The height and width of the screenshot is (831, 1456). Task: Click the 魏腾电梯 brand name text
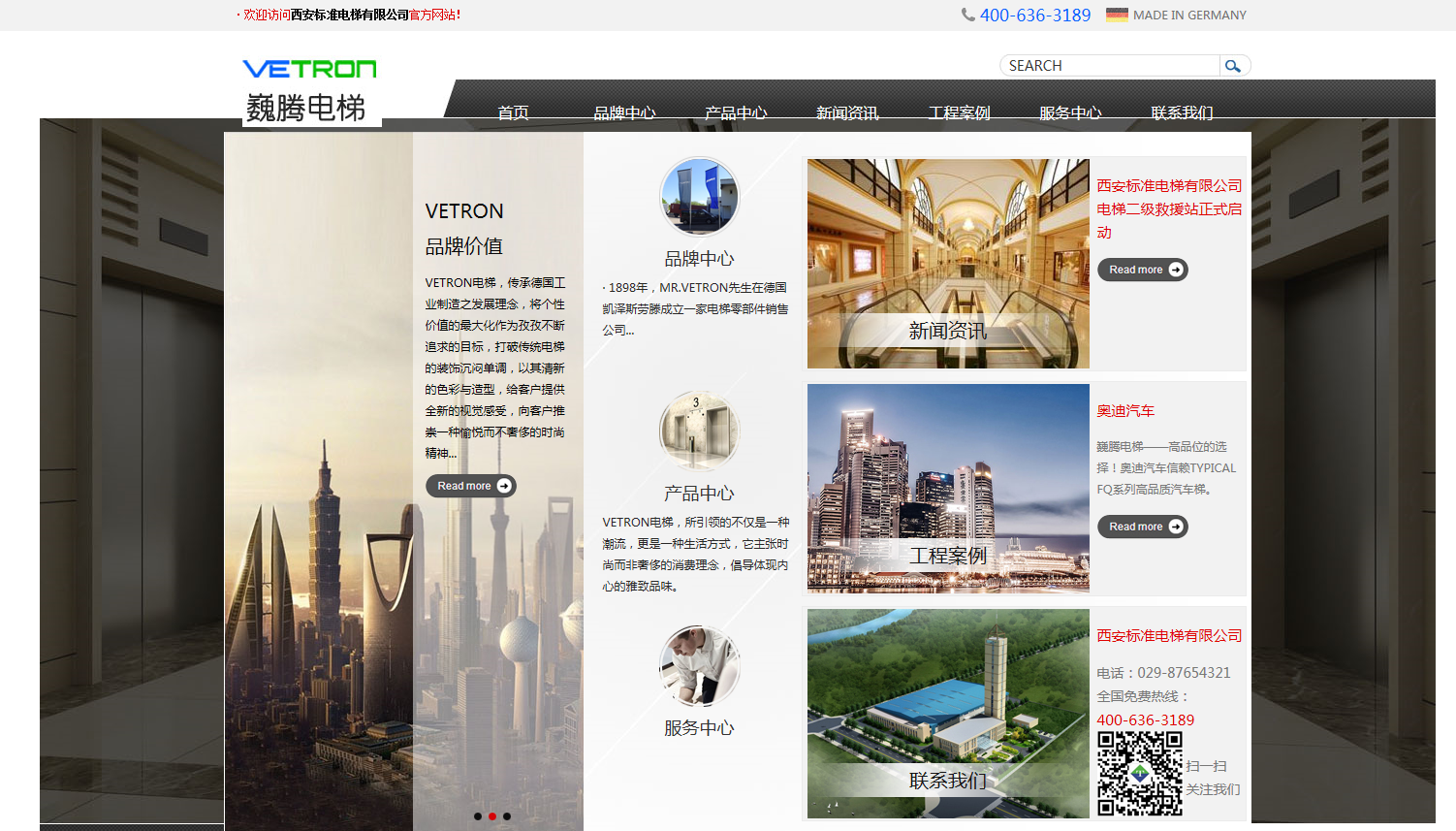[x=306, y=108]
